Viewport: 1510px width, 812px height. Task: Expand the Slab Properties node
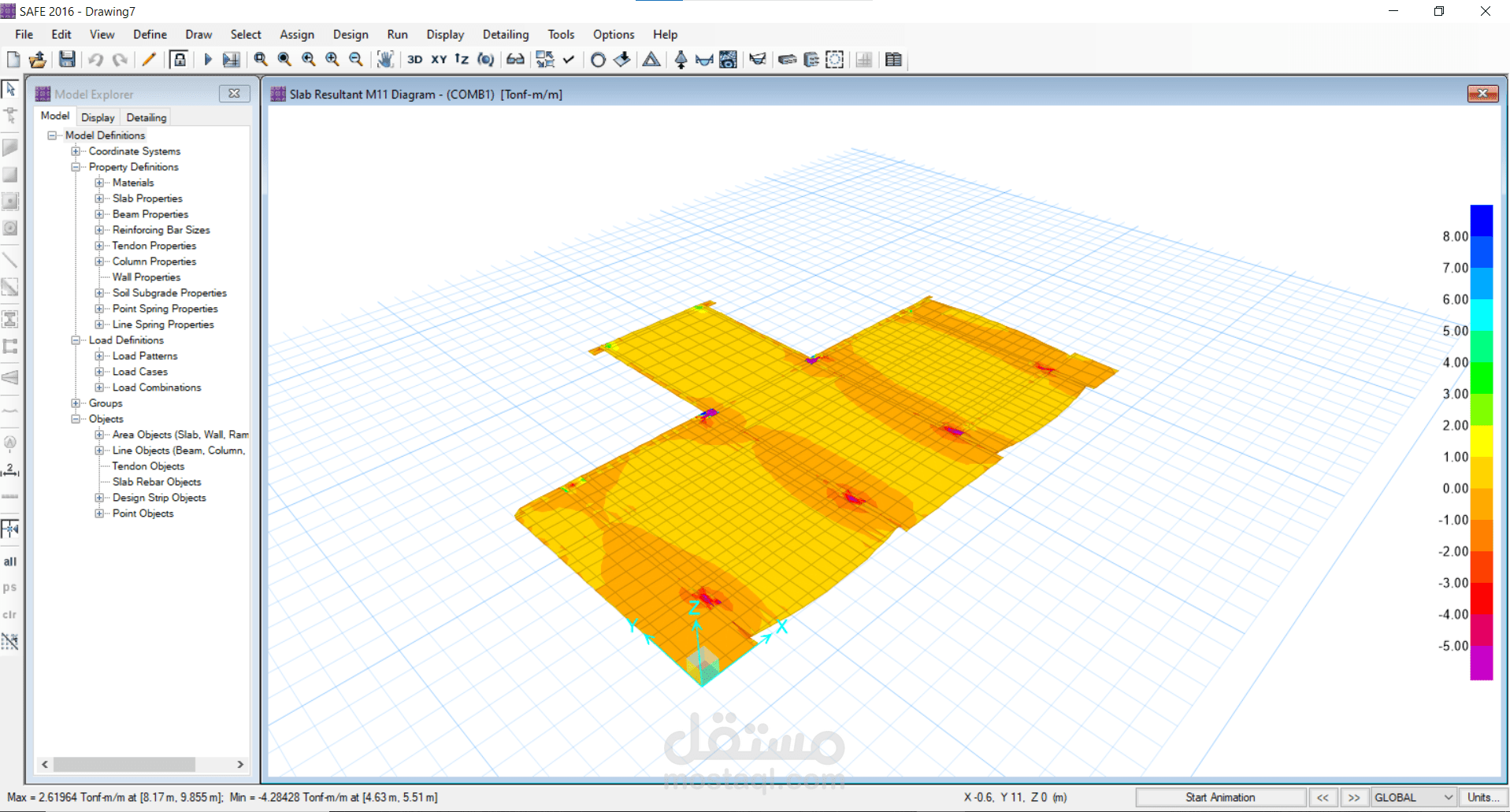pyautogui.click(x=100, y=198)
